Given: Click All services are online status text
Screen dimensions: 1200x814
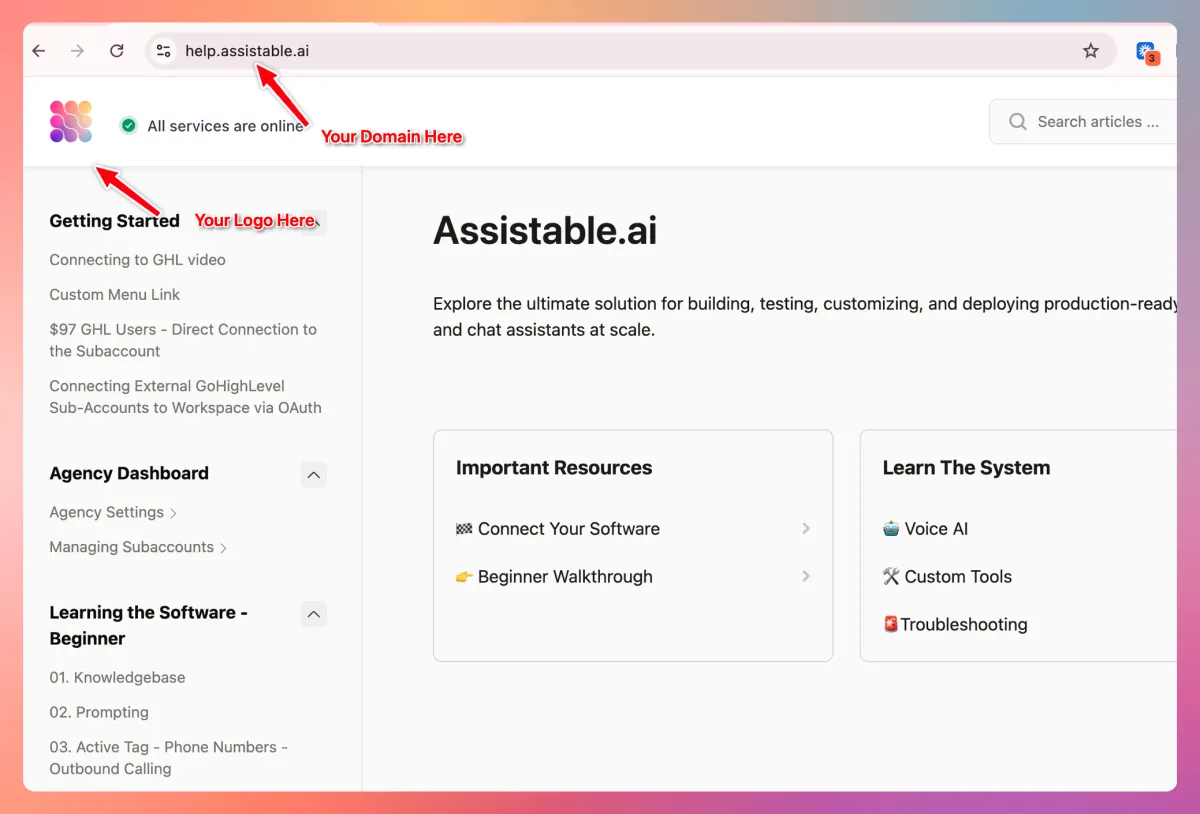Looking at the screenshot, I should (225, 126).
